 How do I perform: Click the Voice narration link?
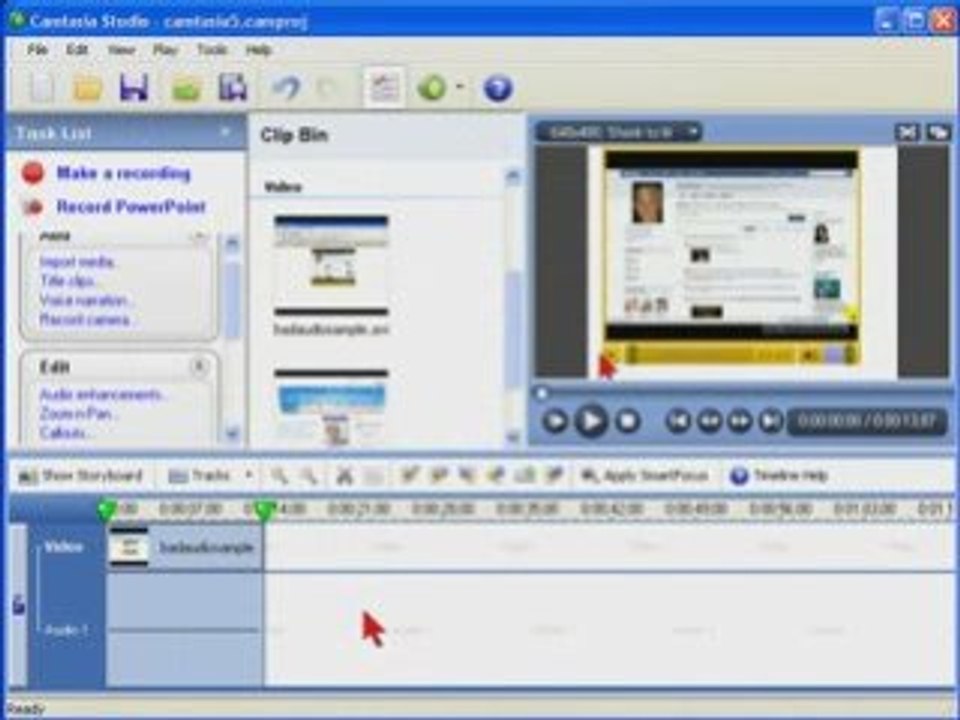coord(84,300)
